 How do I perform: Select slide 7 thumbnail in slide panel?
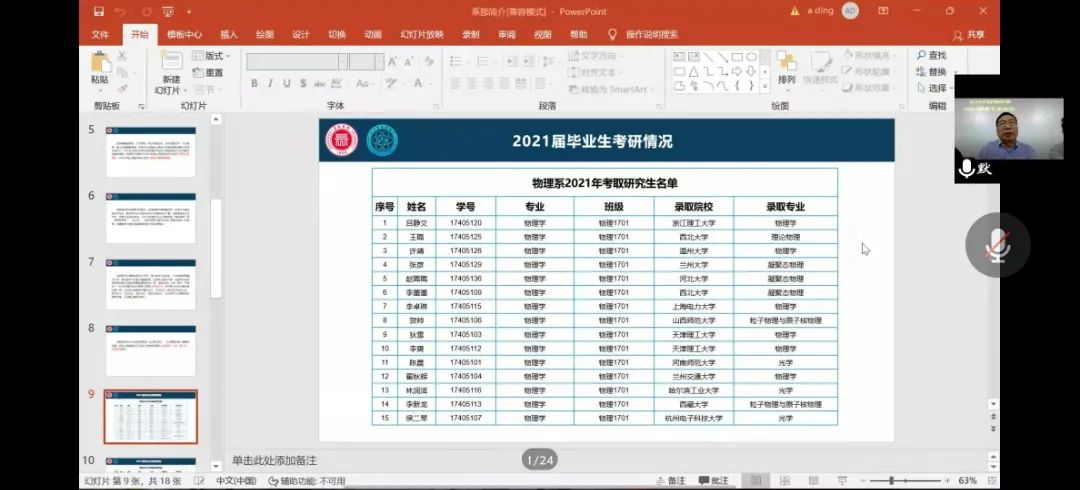coord(151,284)
